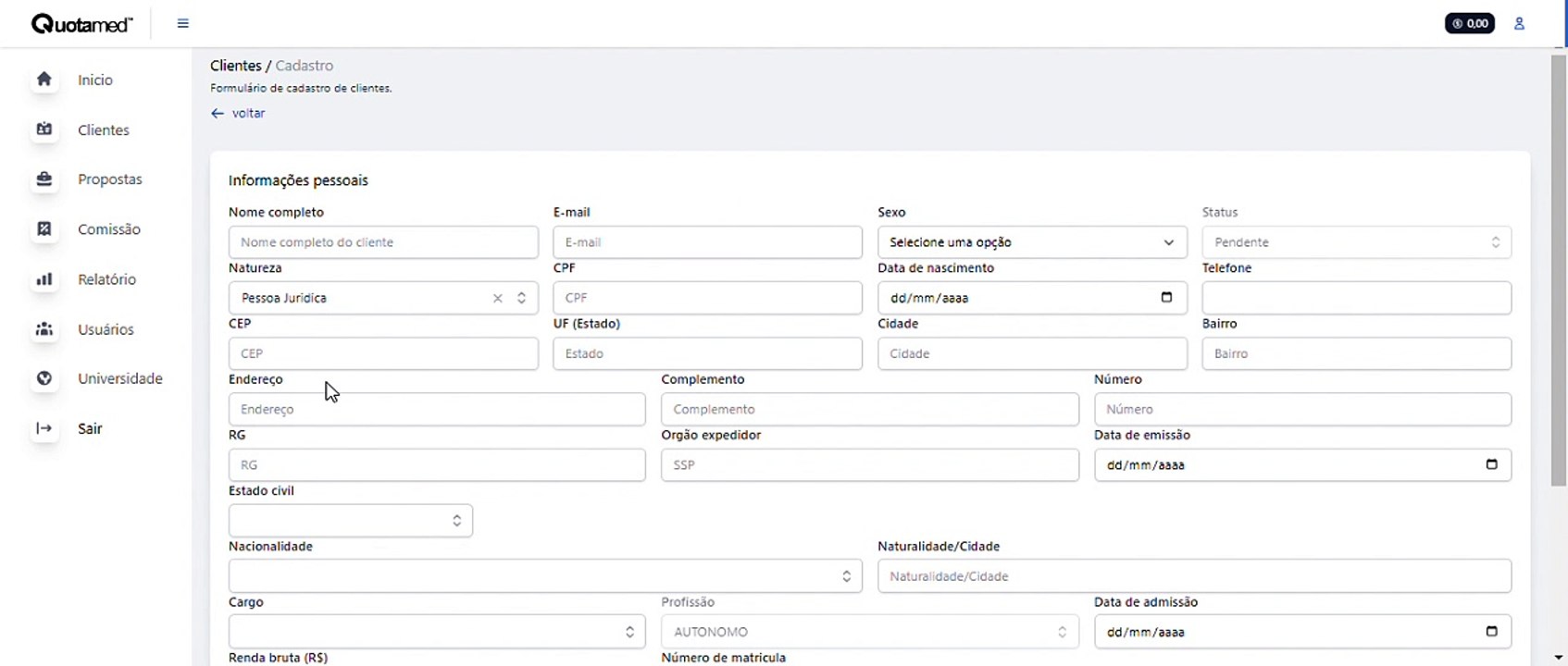This screenshot has height=666, width=1568.
Task: Open the Estado civil dropdown
Action: pos(350,521)
